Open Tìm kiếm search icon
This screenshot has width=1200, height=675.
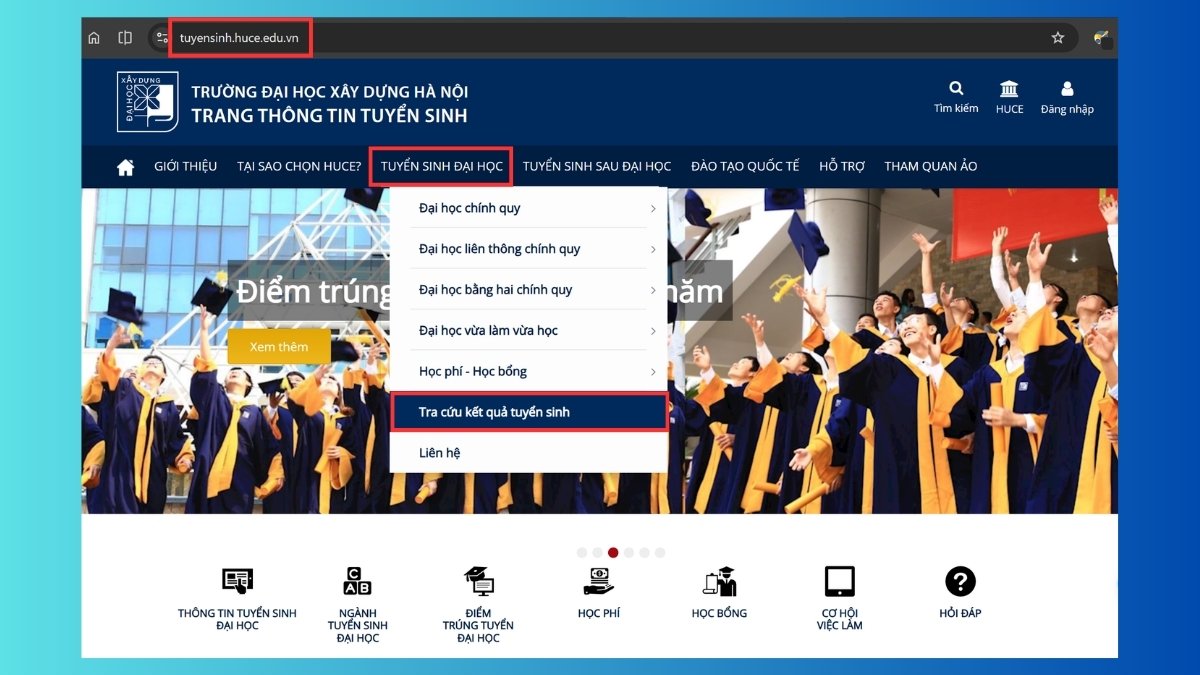[x=957, y=88]
